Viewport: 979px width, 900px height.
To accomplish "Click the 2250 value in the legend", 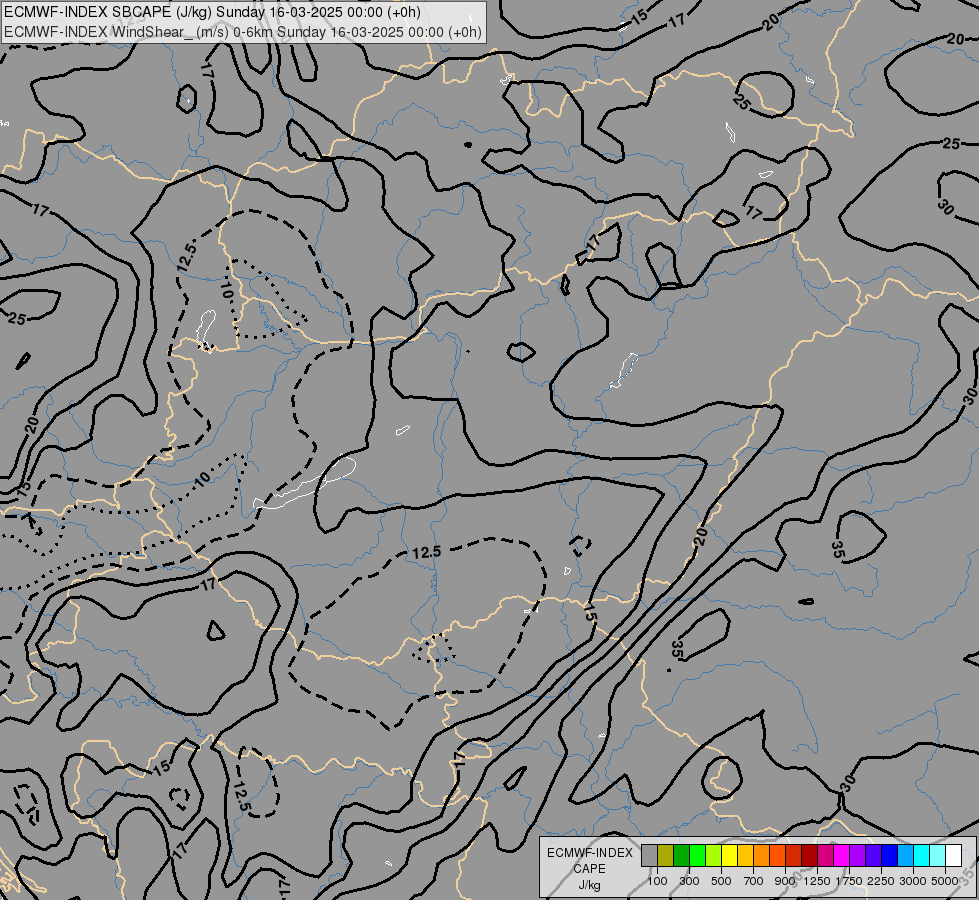I will pyautogui.click(x=881, y=881).
